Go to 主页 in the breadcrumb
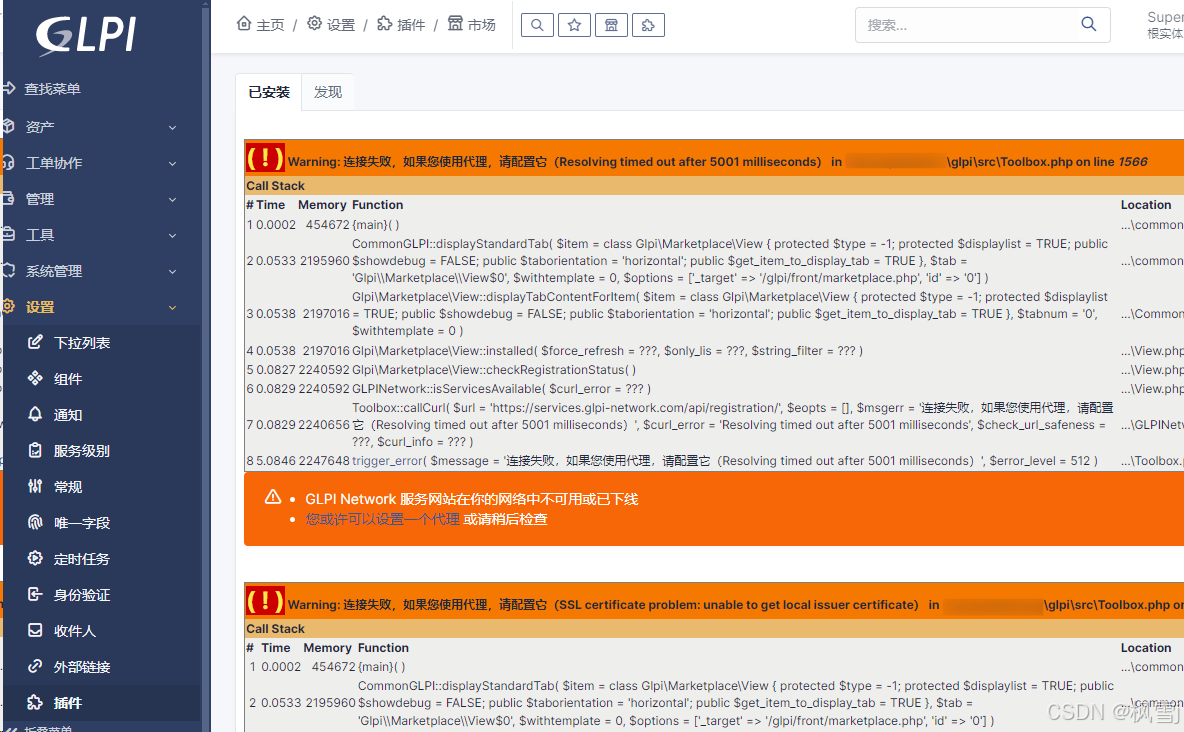The image size is (1184, 732). point(261,24)
